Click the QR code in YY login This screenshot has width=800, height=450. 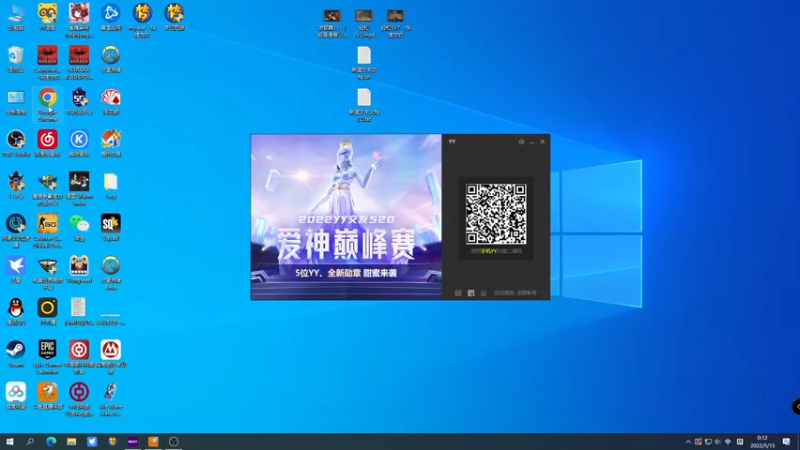pos(496,214)
